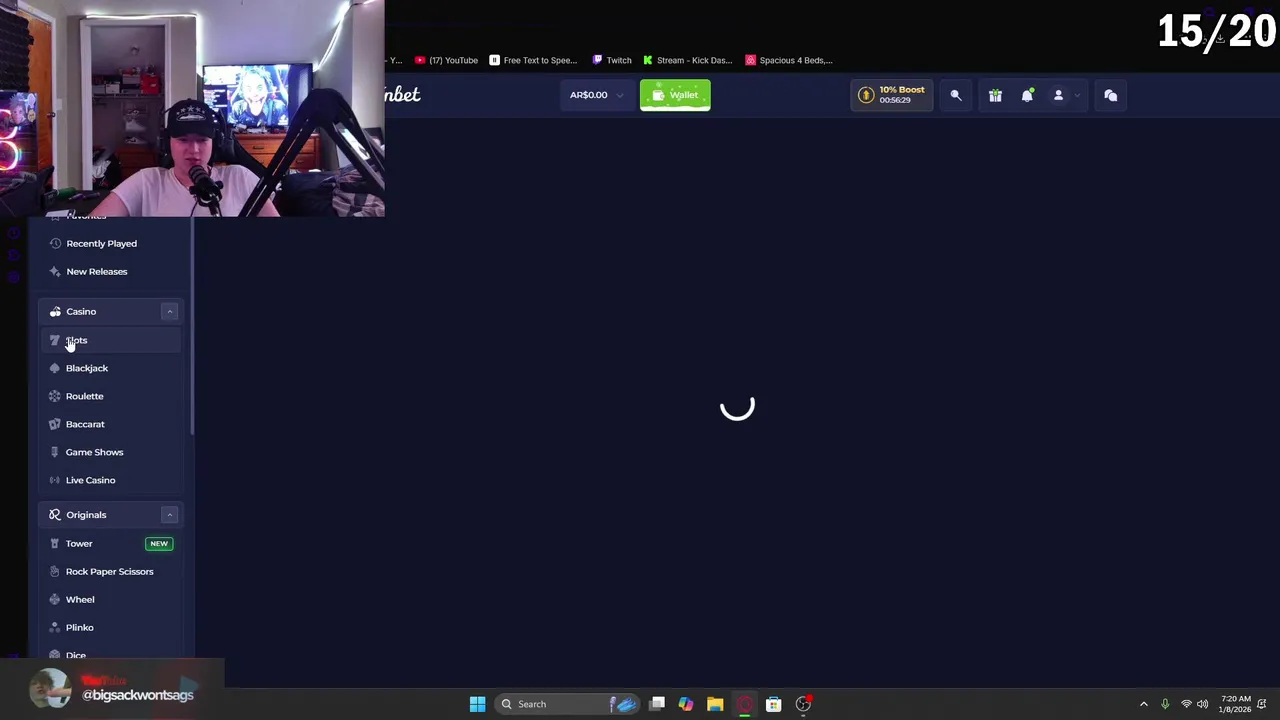Open the notifications bell
Screen dimensions: 1280x720
1027,95
